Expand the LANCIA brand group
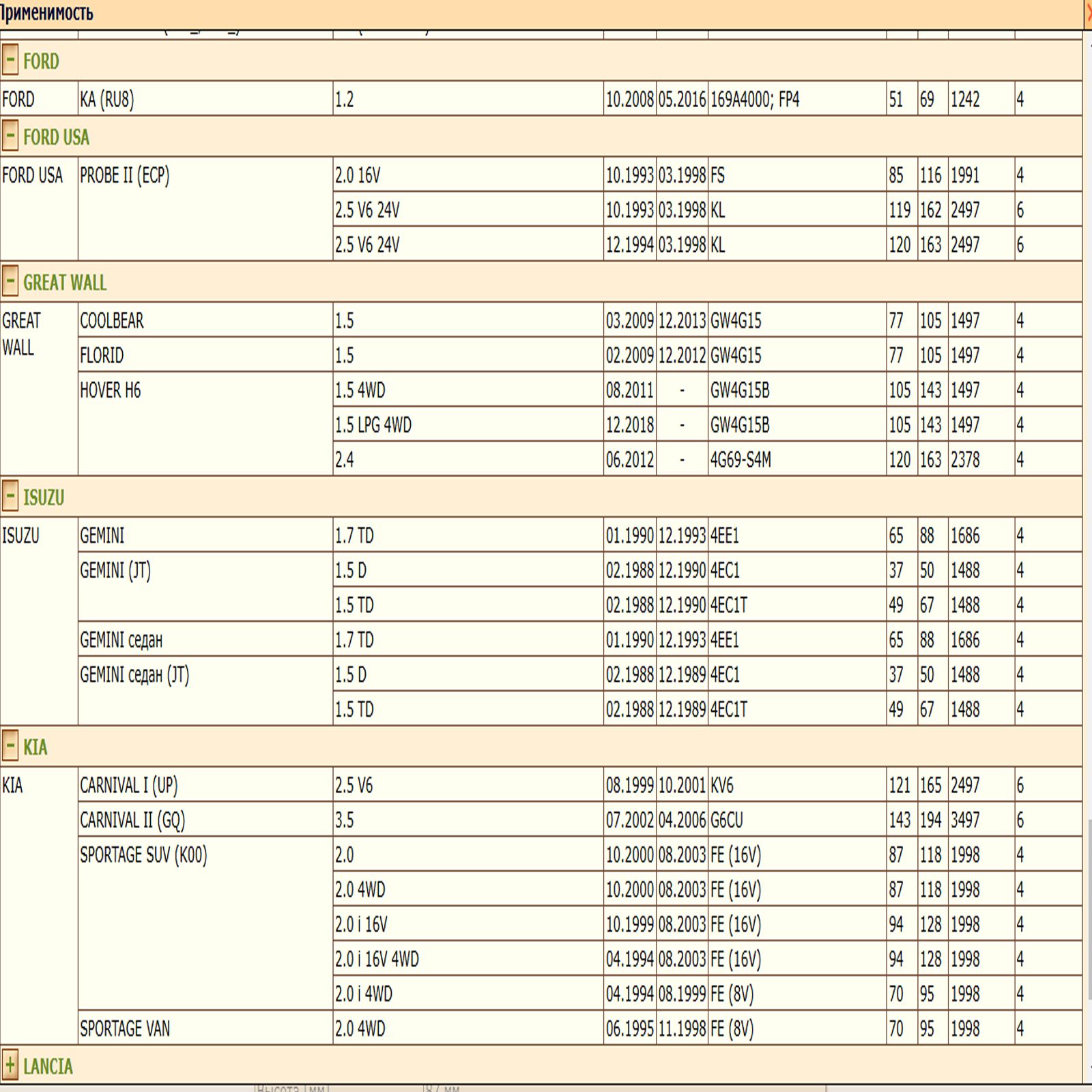Image resolution: width=1092 pixels, height=1092 pixels. click(x=10, y=1065)
